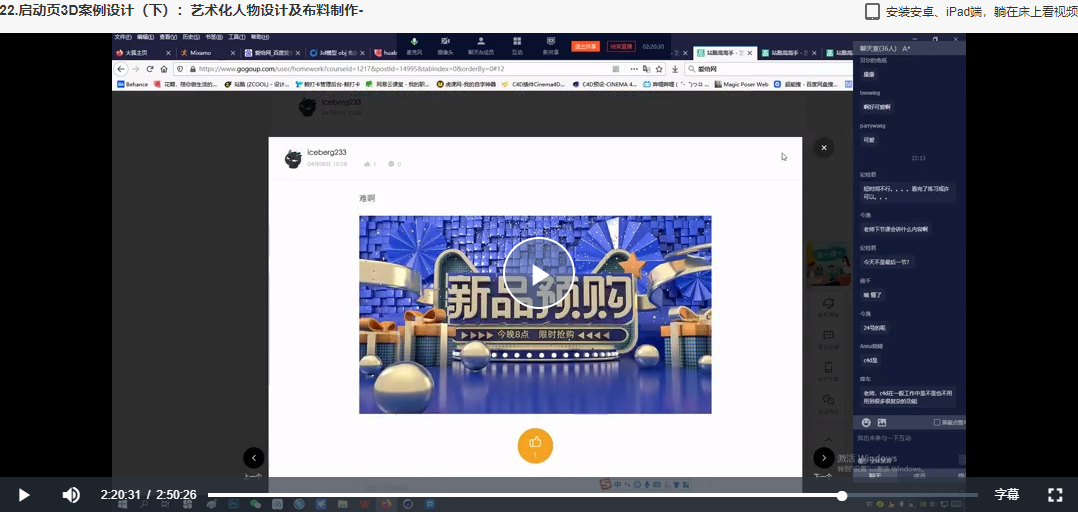Open browser downloads arrow icon

[675, 69]
